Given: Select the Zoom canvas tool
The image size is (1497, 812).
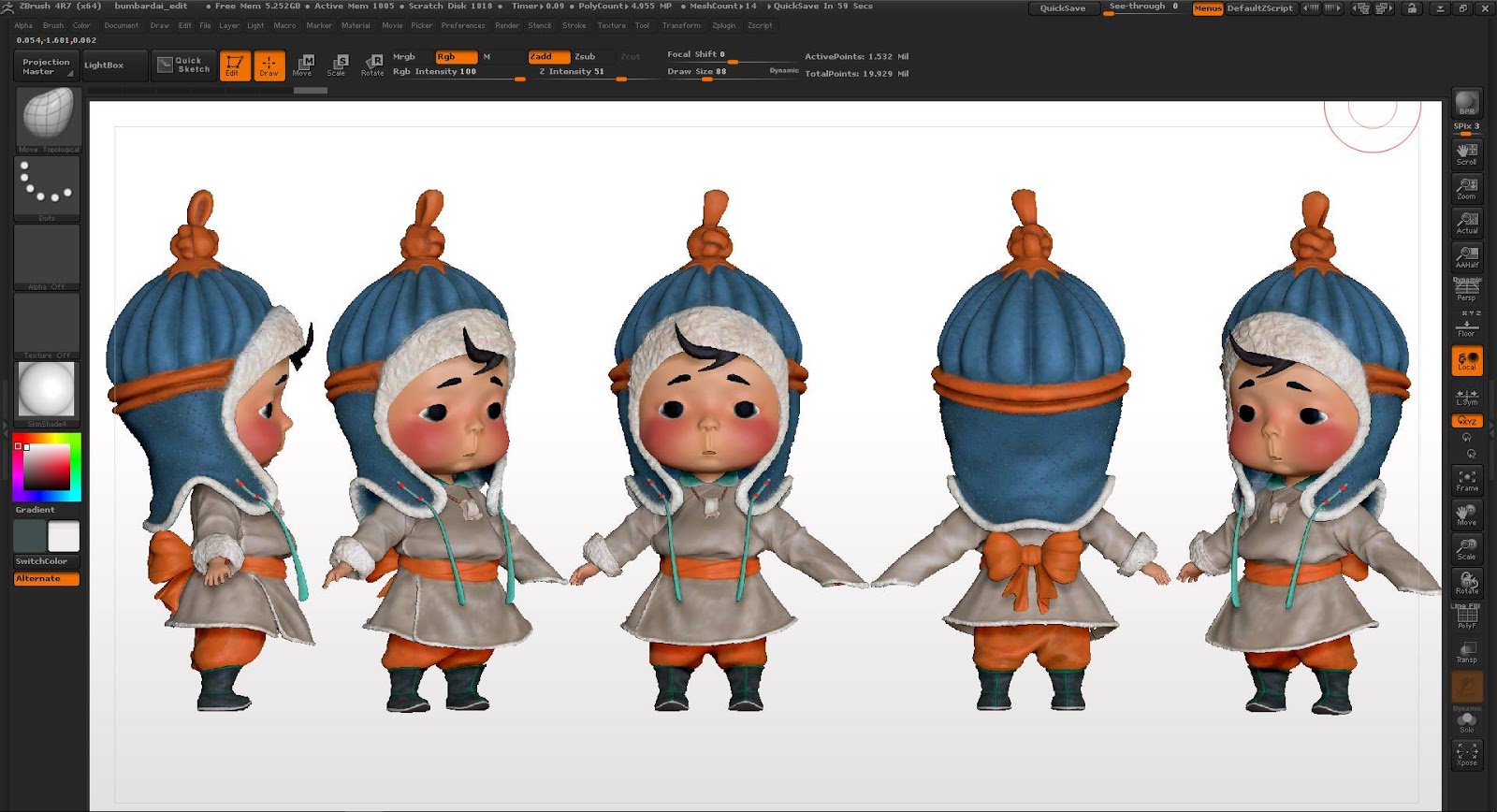Looking at the screenshot, I should (1466, 188).
